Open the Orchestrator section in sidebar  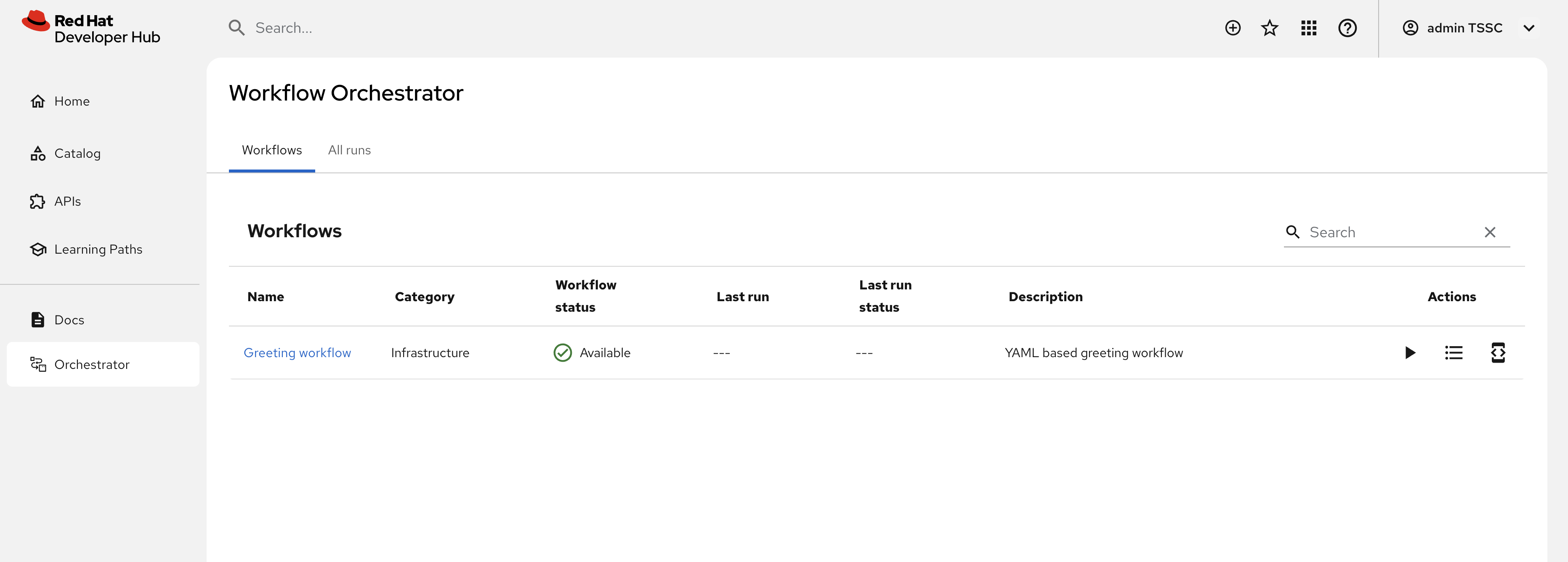[x=92, y=364]
